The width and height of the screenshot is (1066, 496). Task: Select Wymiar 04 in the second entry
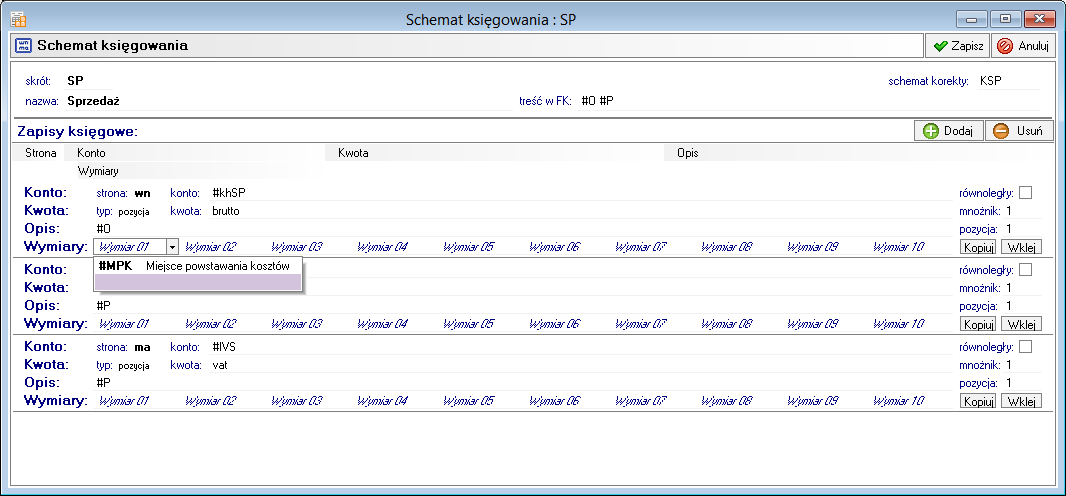[383, 325]
